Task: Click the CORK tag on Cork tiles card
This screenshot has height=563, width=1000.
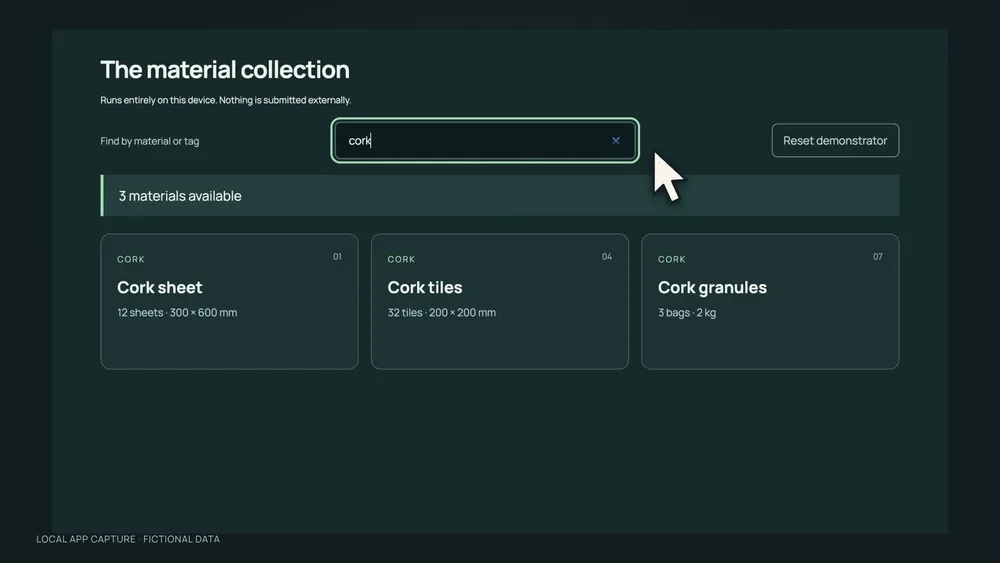Action: click(x=401, y=259)
